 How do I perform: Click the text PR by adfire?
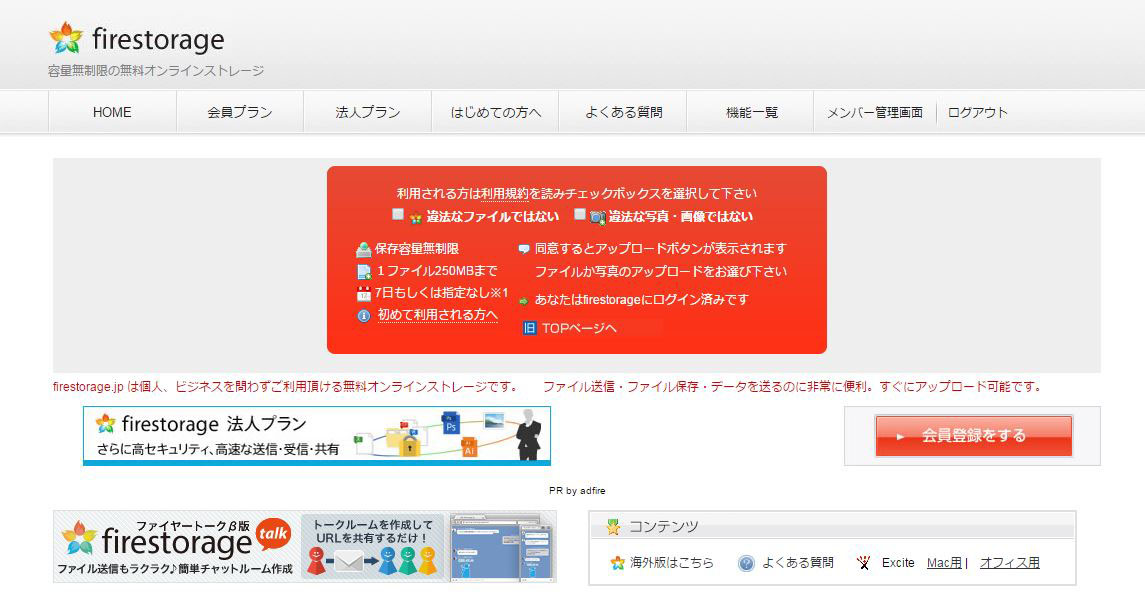click(577, 491)
